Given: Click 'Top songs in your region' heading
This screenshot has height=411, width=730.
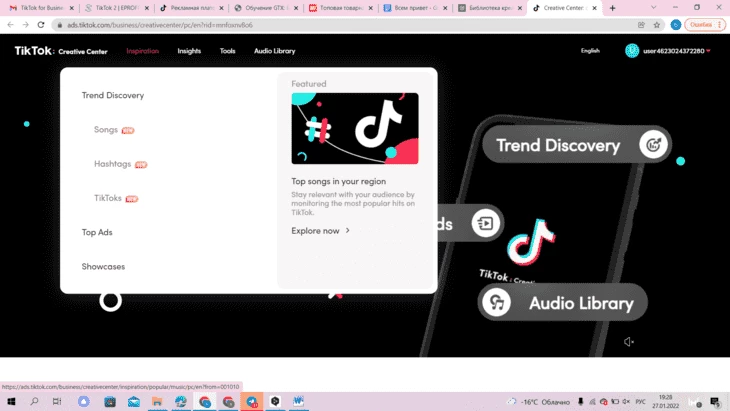Looking at the screenshot, I should click(x=338, y=181).
